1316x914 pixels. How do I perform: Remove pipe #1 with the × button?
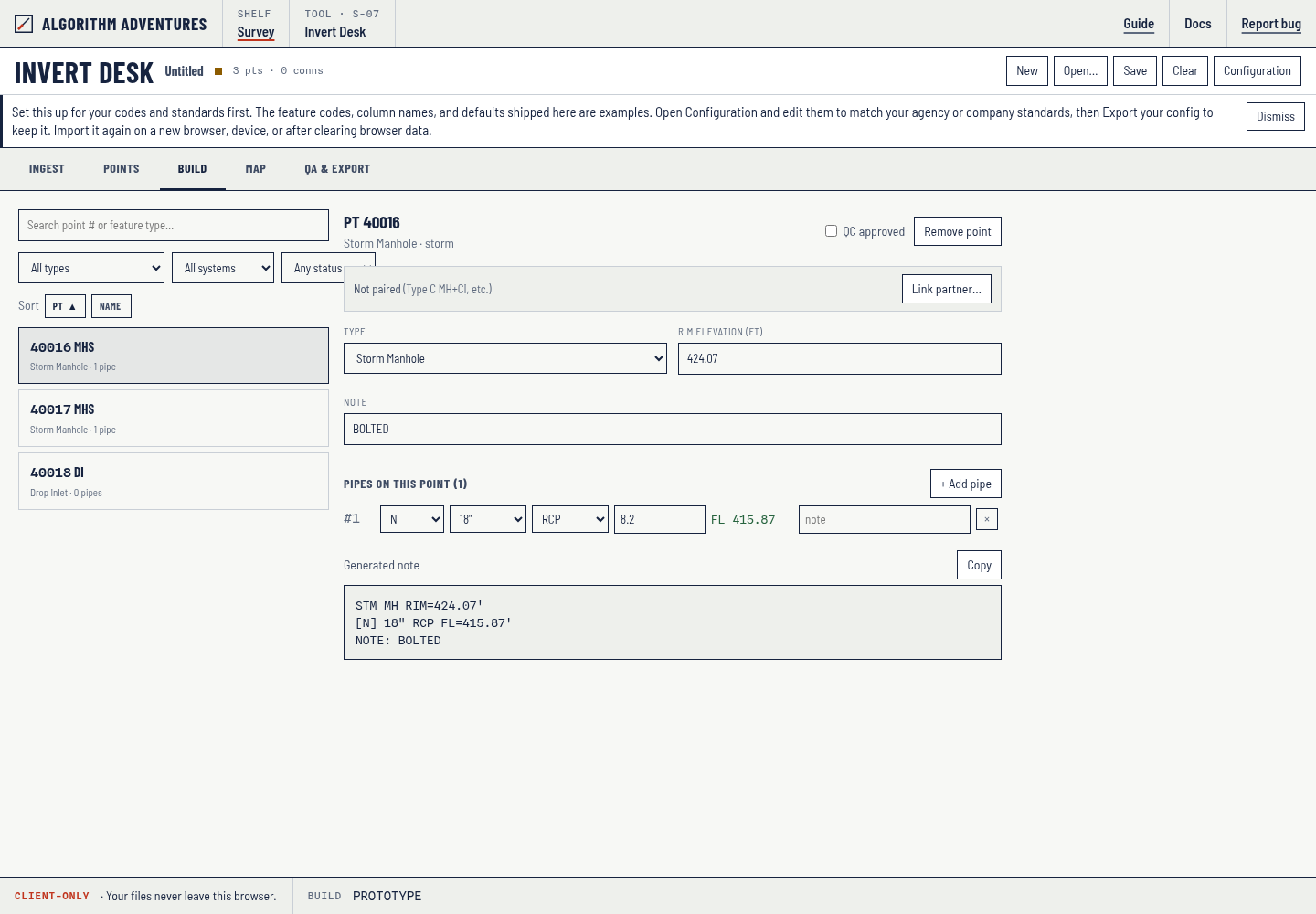(x=987, y=519)
